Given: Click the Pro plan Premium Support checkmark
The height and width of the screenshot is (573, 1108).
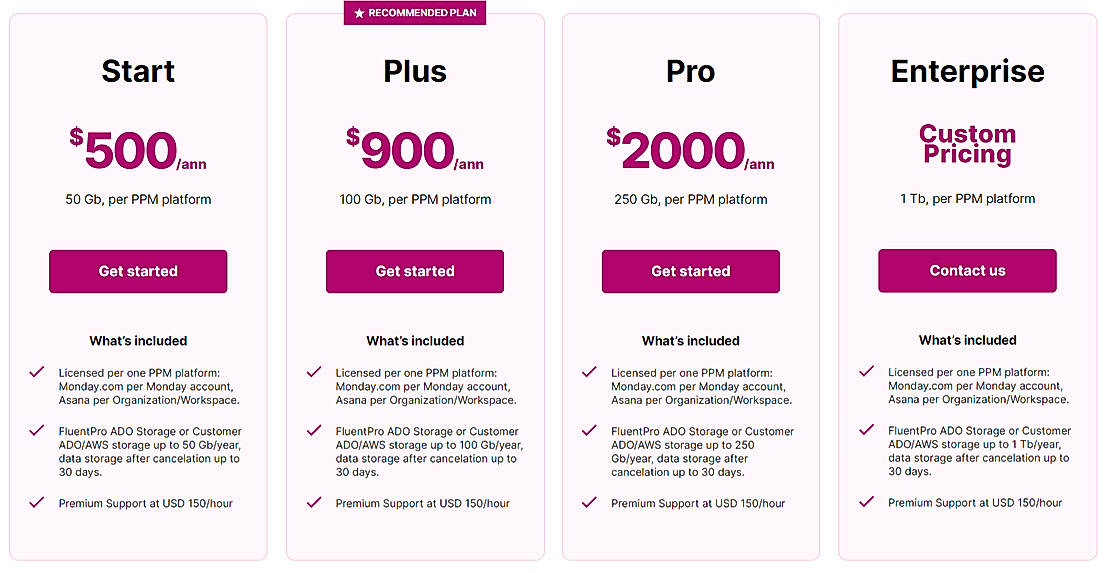Looking at the screenshot, I should 589,502.
